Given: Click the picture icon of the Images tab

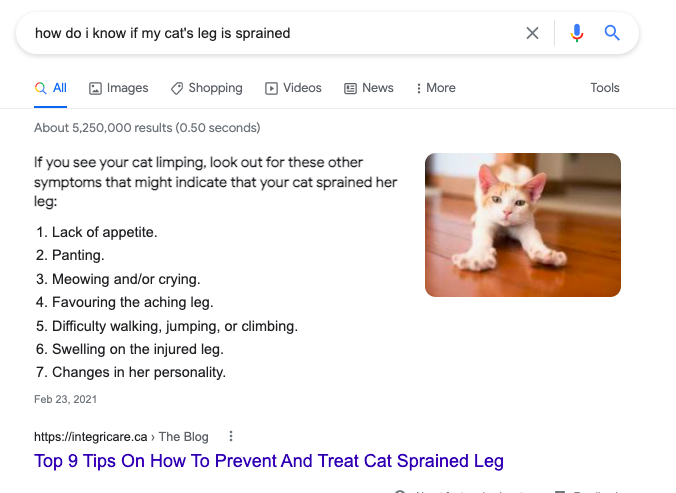Looking at the screenshot, I should tap(95, 88).
